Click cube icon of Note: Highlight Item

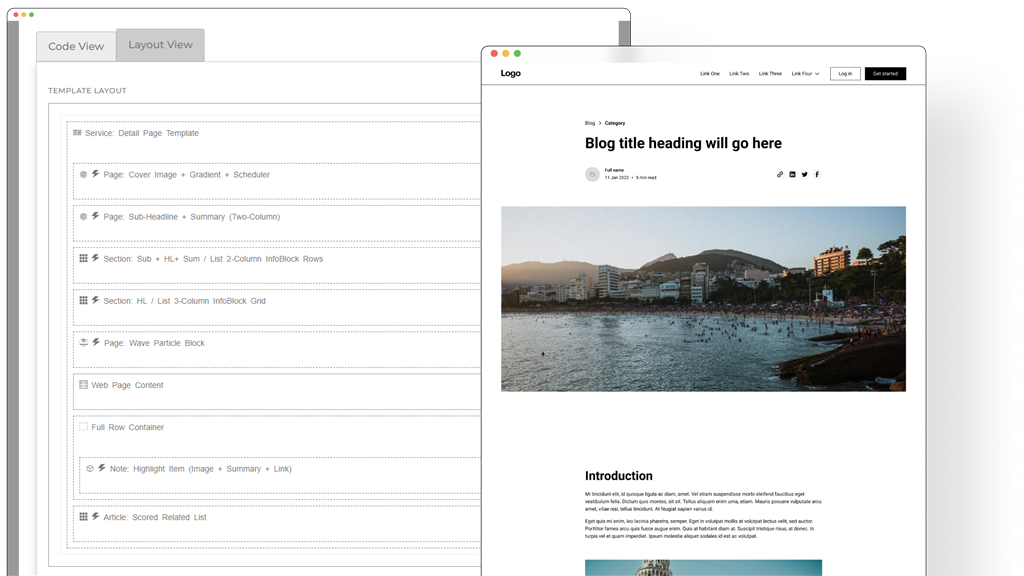(90, 468)
